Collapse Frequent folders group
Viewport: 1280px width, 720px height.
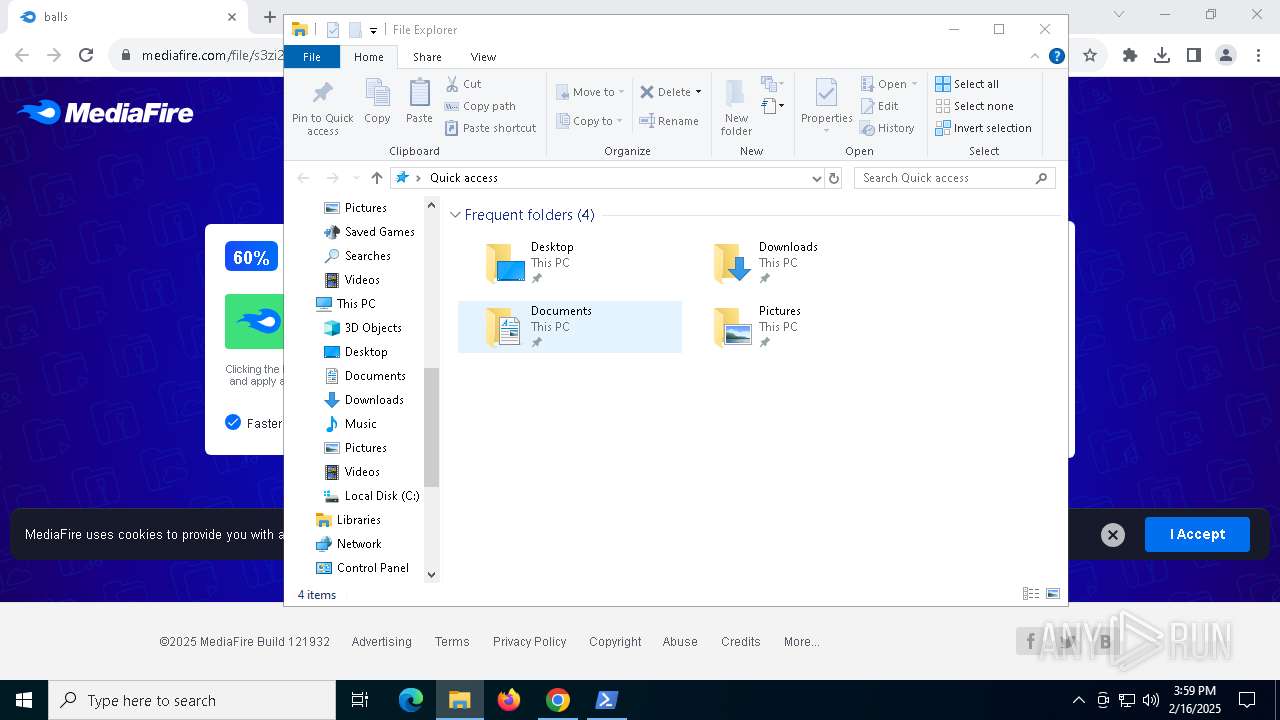point(456,215)
